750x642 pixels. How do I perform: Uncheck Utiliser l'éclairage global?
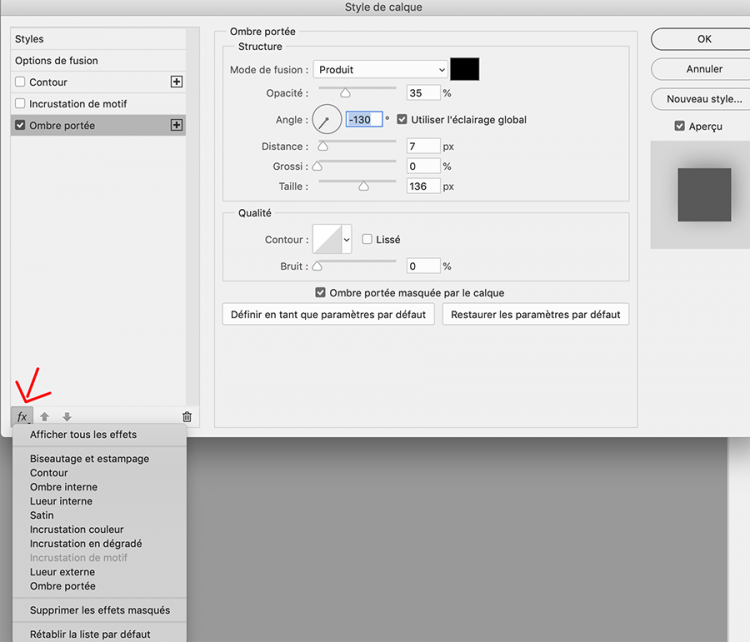tap(402, 120)
